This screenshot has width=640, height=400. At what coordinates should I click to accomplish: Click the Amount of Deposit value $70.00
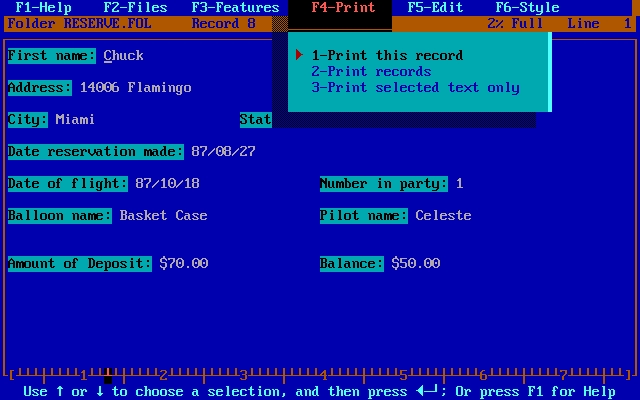tap(183, 264)
